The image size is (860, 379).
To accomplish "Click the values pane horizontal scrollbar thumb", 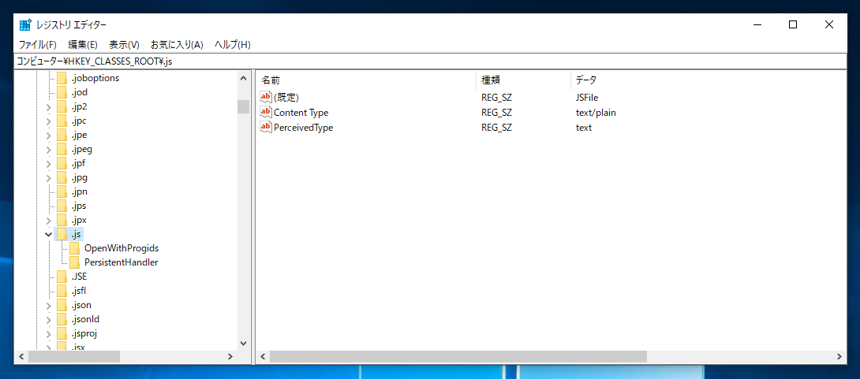I will pyautogui.click(x=458, y=357).
